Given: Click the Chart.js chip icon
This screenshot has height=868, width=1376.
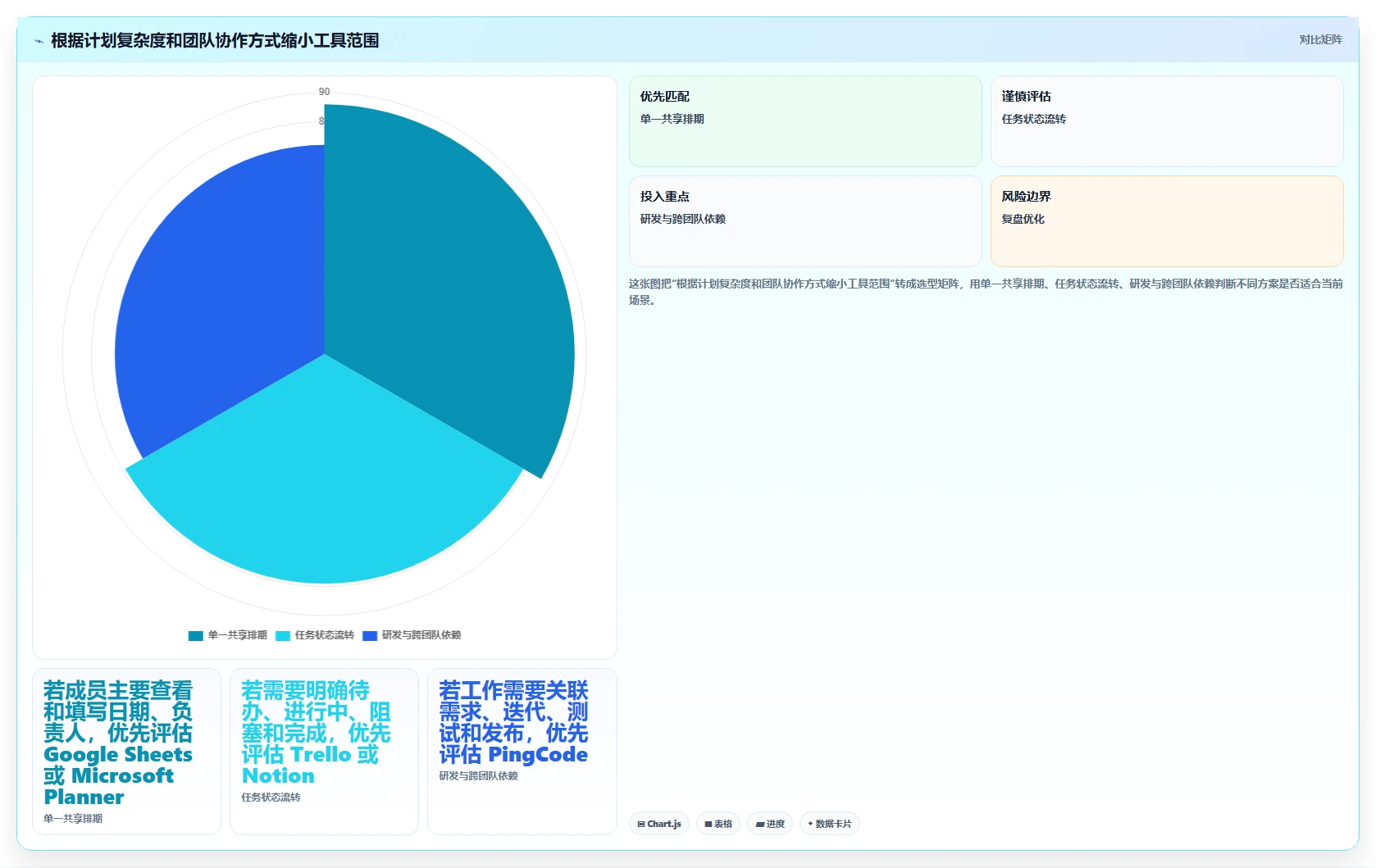Looking at the screenshot, I should [x=641, y=824].
